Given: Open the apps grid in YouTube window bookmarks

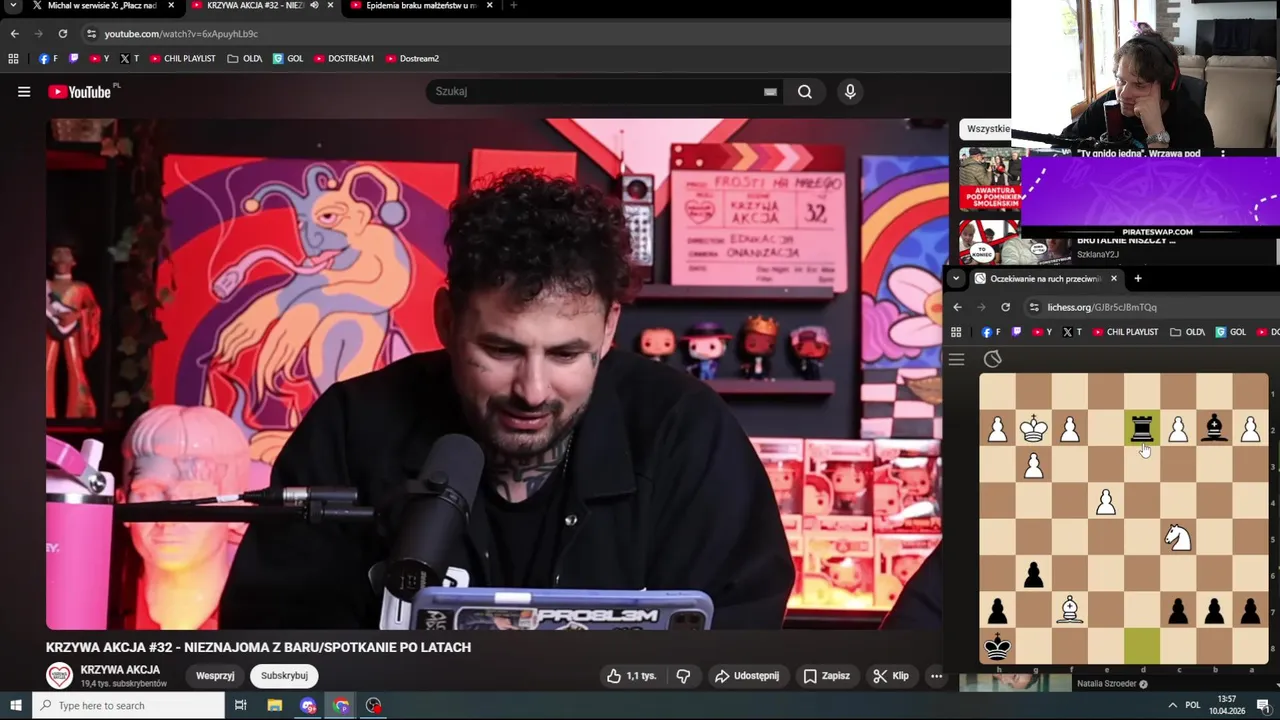Looking at the screenshot, I should point(13,59).
